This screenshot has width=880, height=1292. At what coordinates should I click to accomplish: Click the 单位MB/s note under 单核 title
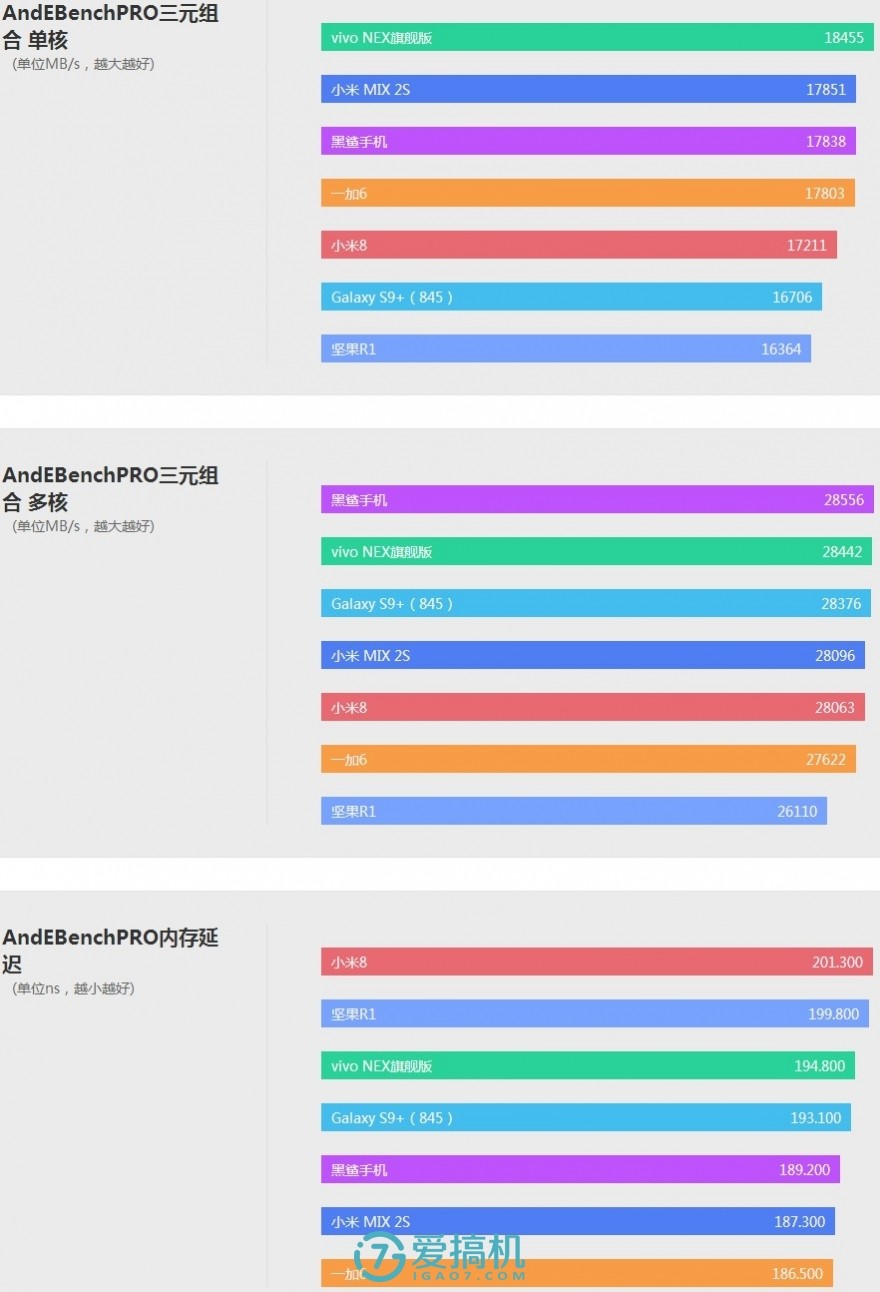[x=83, y=64]
